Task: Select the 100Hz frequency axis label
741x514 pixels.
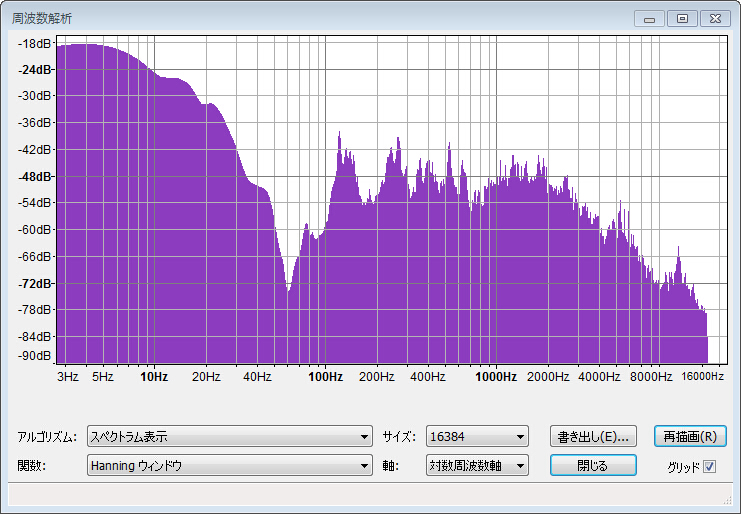Action: click(x=325, y=377)
